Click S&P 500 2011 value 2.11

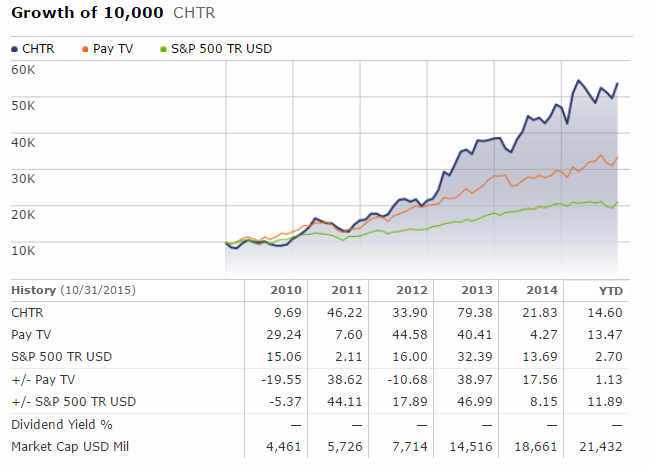click(x=349, y=357)
